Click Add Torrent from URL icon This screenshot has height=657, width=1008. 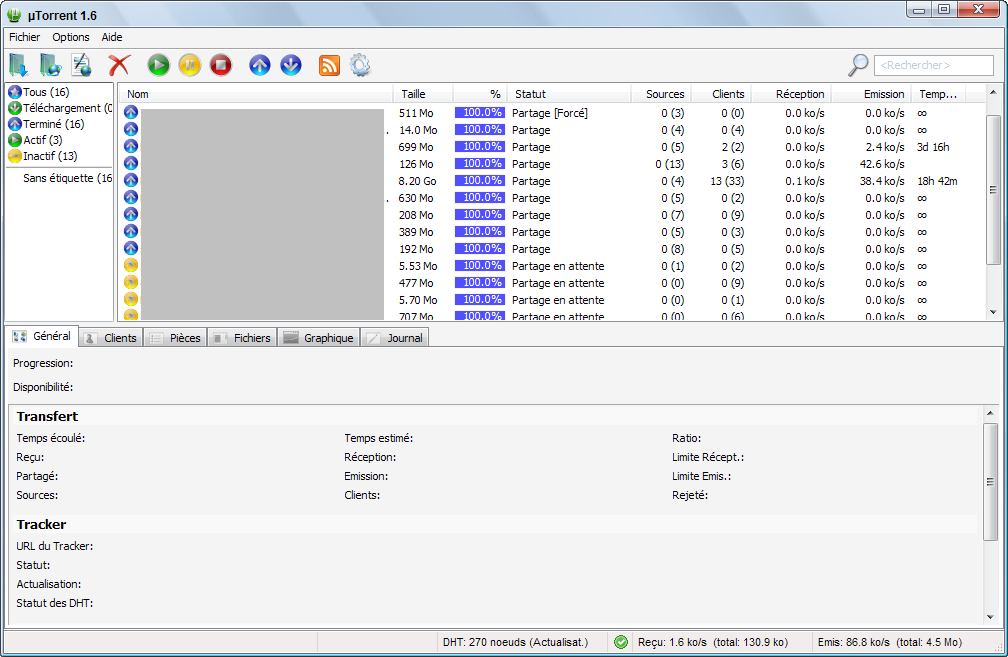(x=50, y=65)
